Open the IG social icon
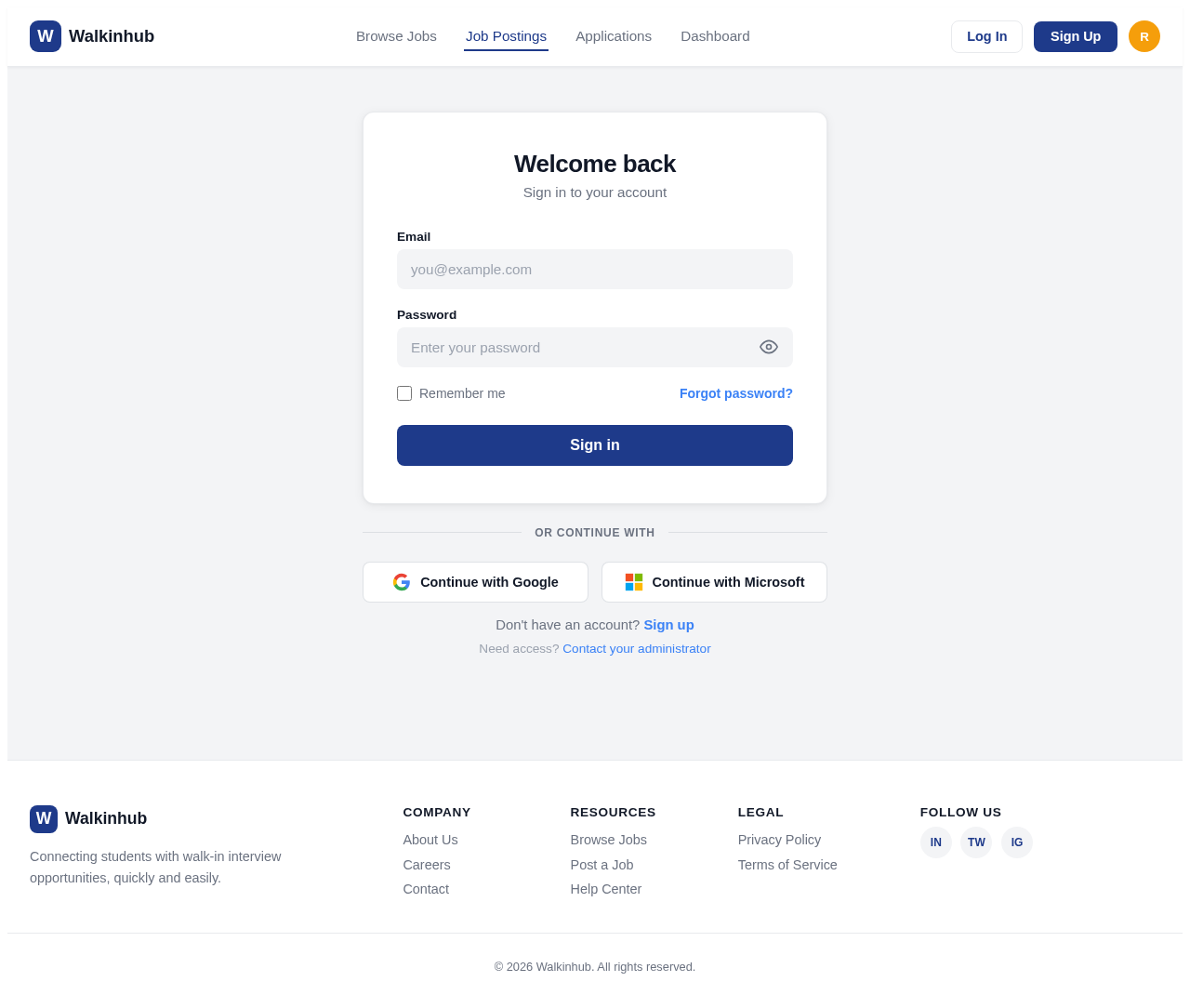Screen dimensions: 1190x1008 (x=1017, y=842)
